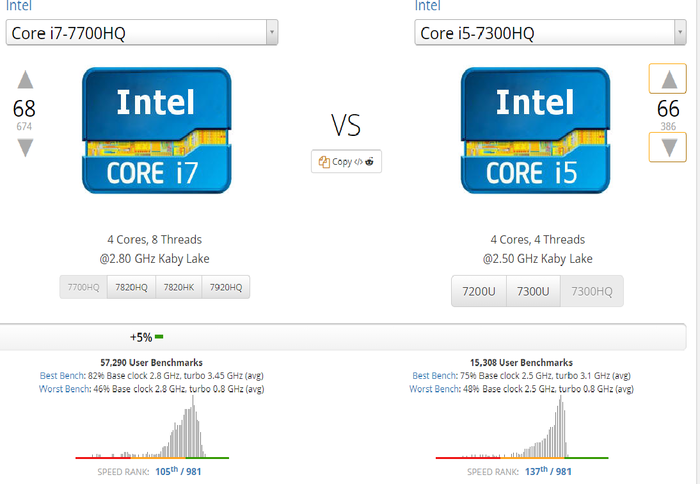This screenshot has width=700, height=484.
Task: Click the Intel Core i5 logo badge
Action: [x=535, y=130]
